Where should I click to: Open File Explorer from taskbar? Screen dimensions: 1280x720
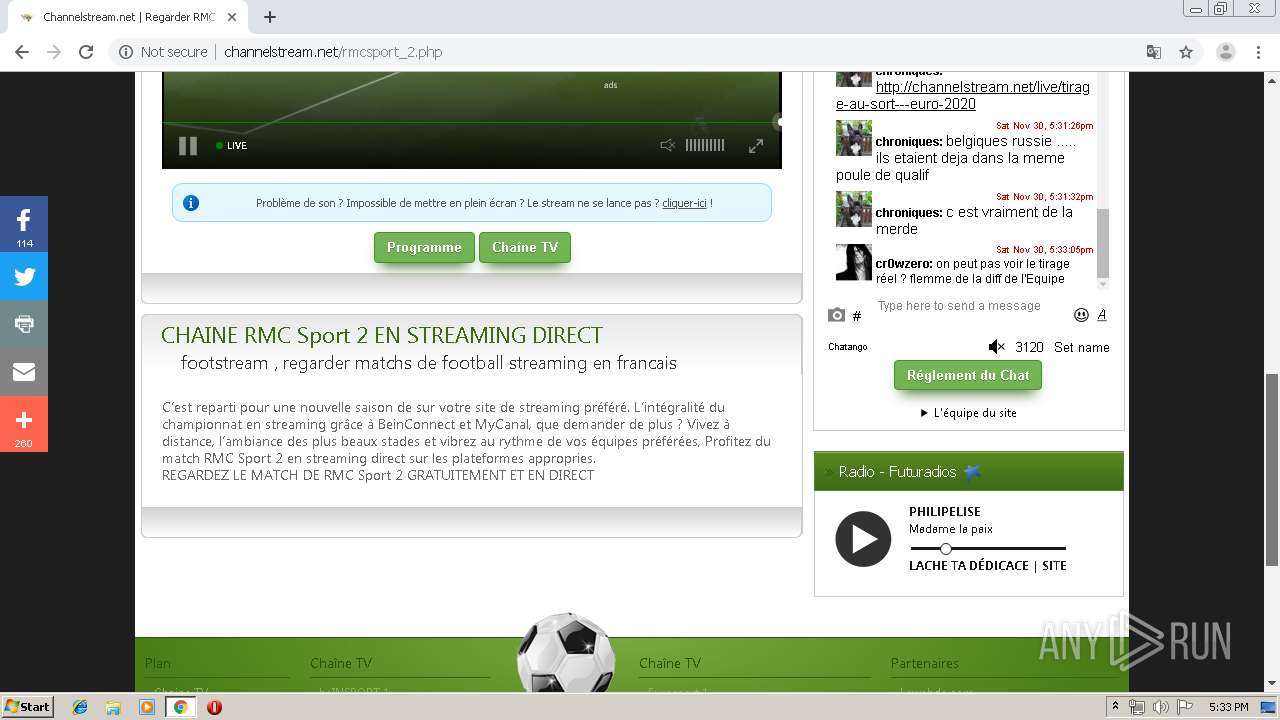pyautogui.click(x=113, y=707)
